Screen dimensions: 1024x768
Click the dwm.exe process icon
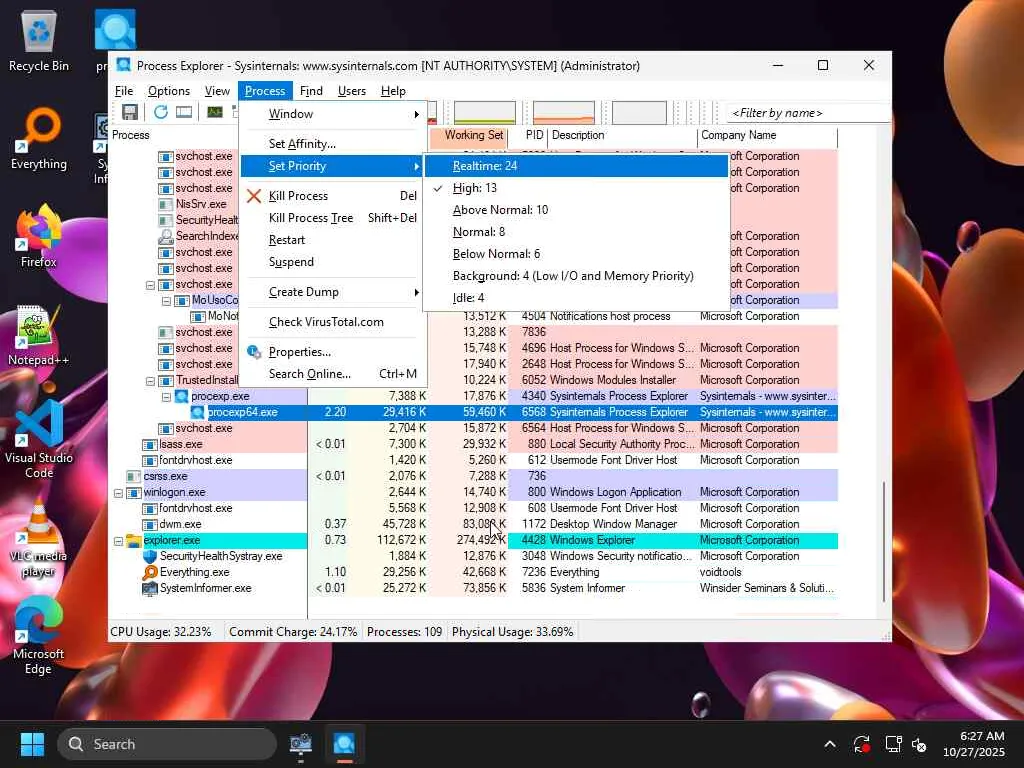150,524
